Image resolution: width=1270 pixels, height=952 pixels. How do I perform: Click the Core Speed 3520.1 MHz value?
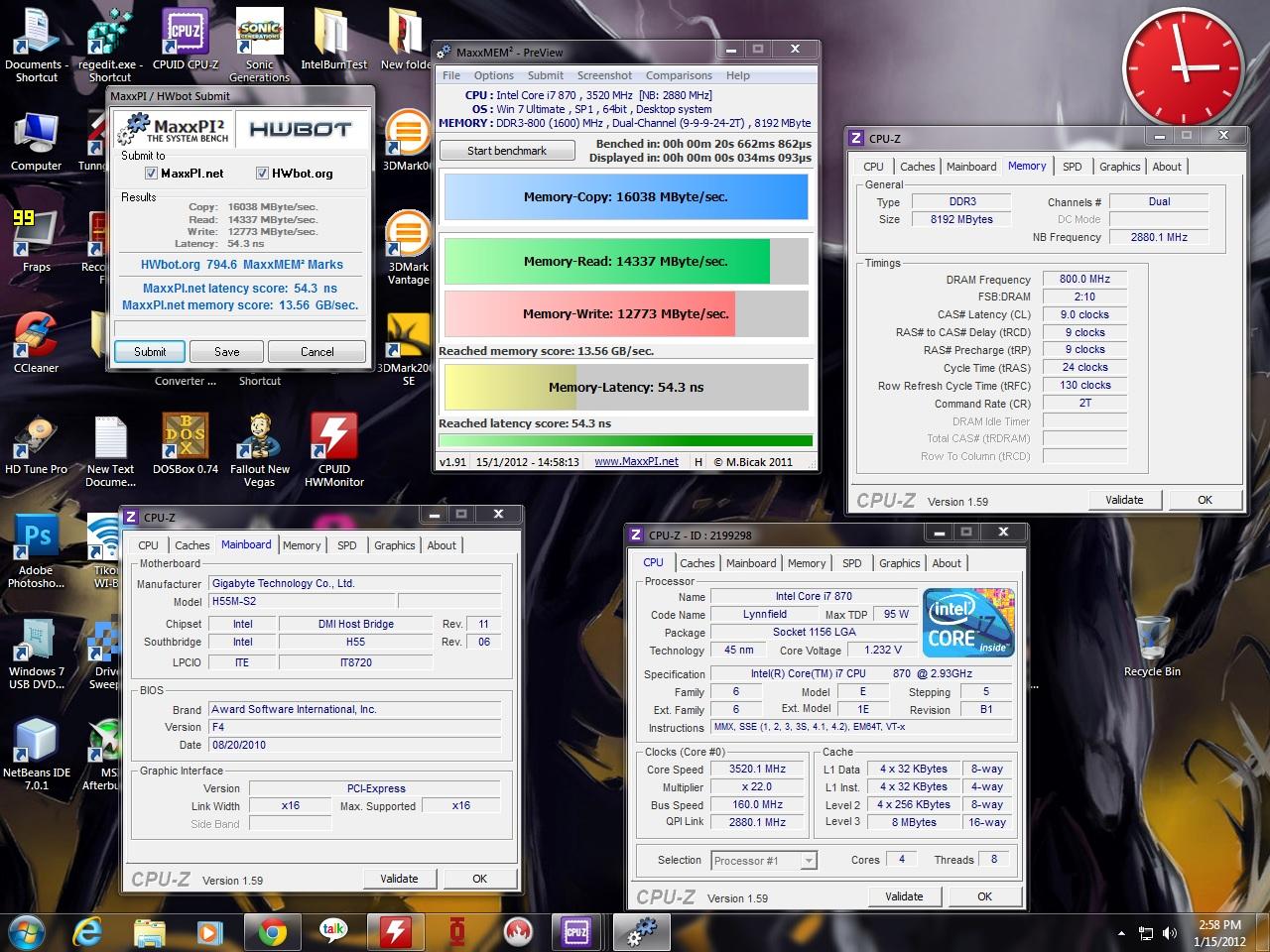point(757,769)
